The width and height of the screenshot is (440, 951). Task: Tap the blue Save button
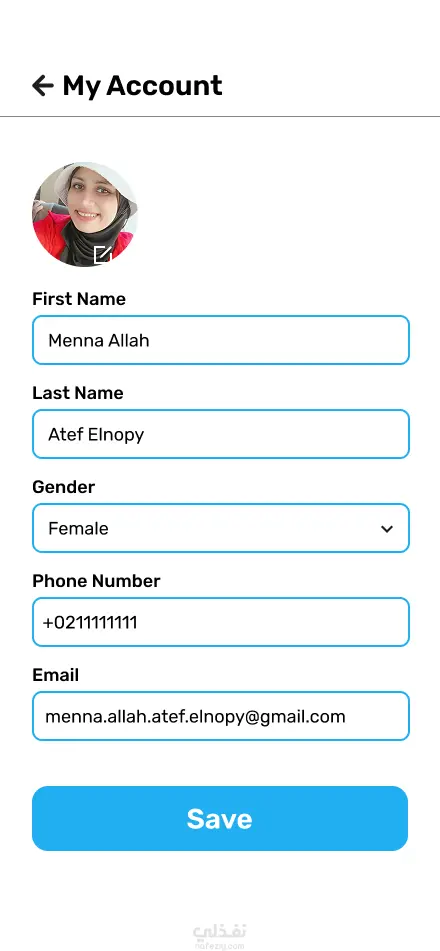pos(220,819)
